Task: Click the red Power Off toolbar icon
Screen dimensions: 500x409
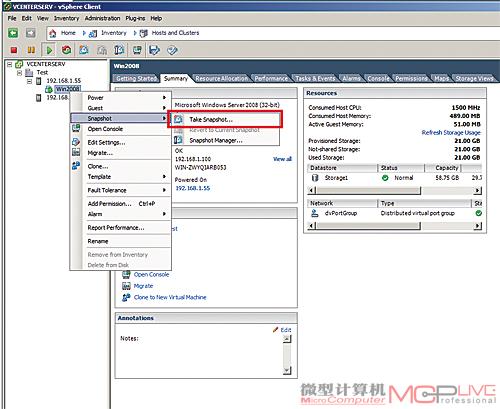Action: pyautogui.click(x=14, y=50)
